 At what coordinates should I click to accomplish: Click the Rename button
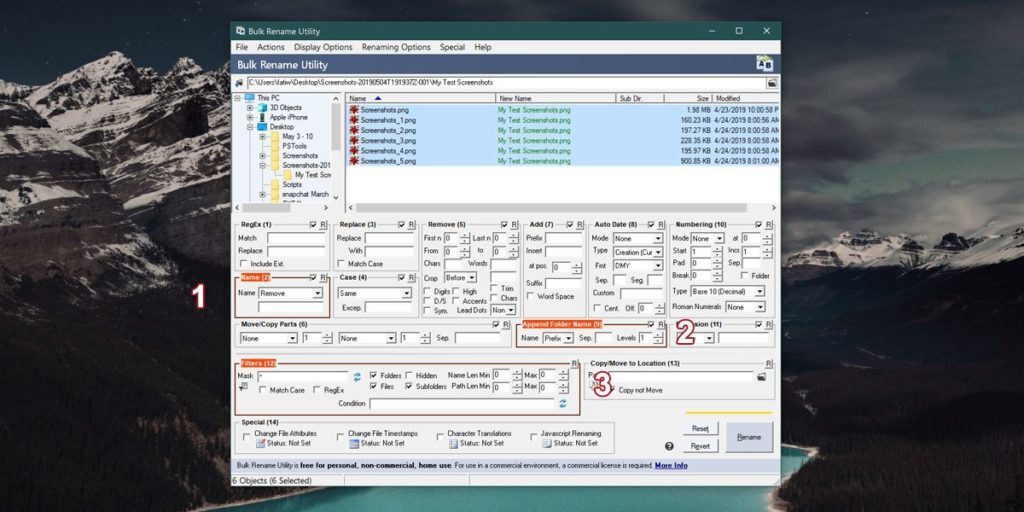748,437
